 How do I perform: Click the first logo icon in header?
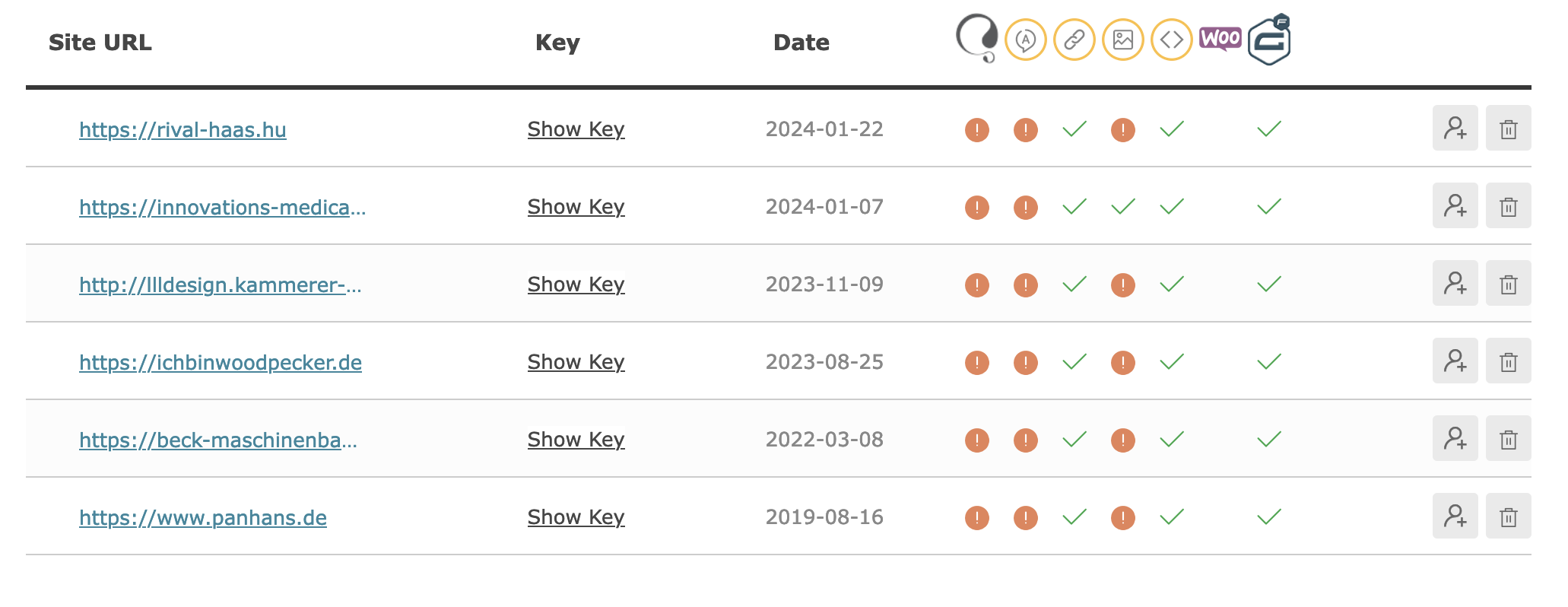point(976,38)
